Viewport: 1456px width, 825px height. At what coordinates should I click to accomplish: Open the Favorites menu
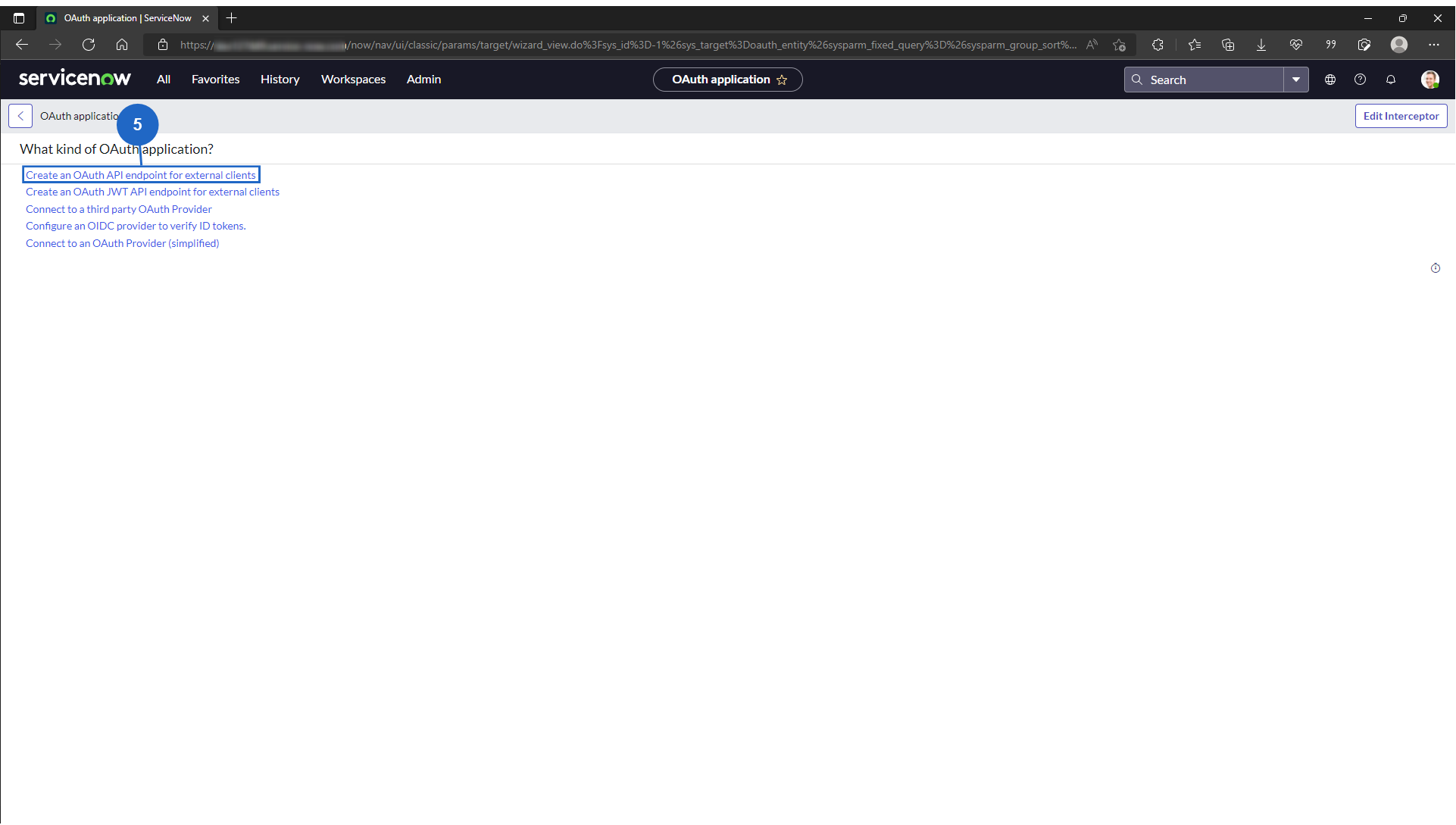[215, 80]
